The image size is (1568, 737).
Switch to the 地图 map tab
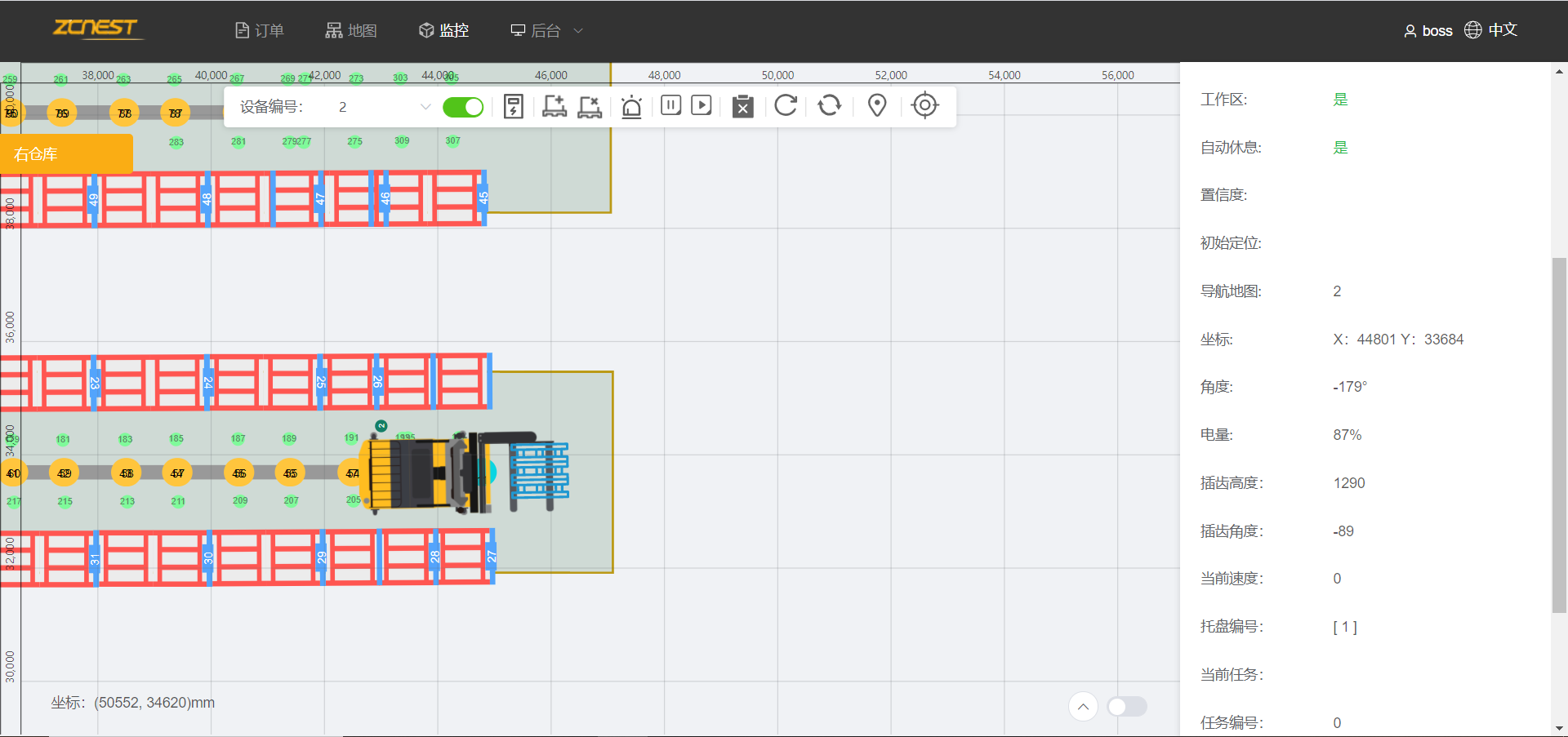pyautogui.click(x=351, y=31)
